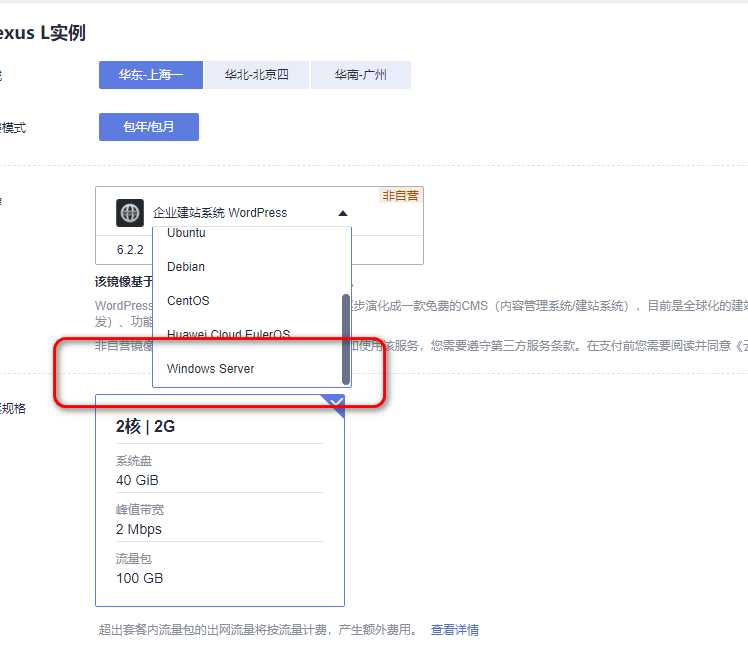
Task: Collapse the image dropdown with up arrow
Action: click(x=343, y=213)
